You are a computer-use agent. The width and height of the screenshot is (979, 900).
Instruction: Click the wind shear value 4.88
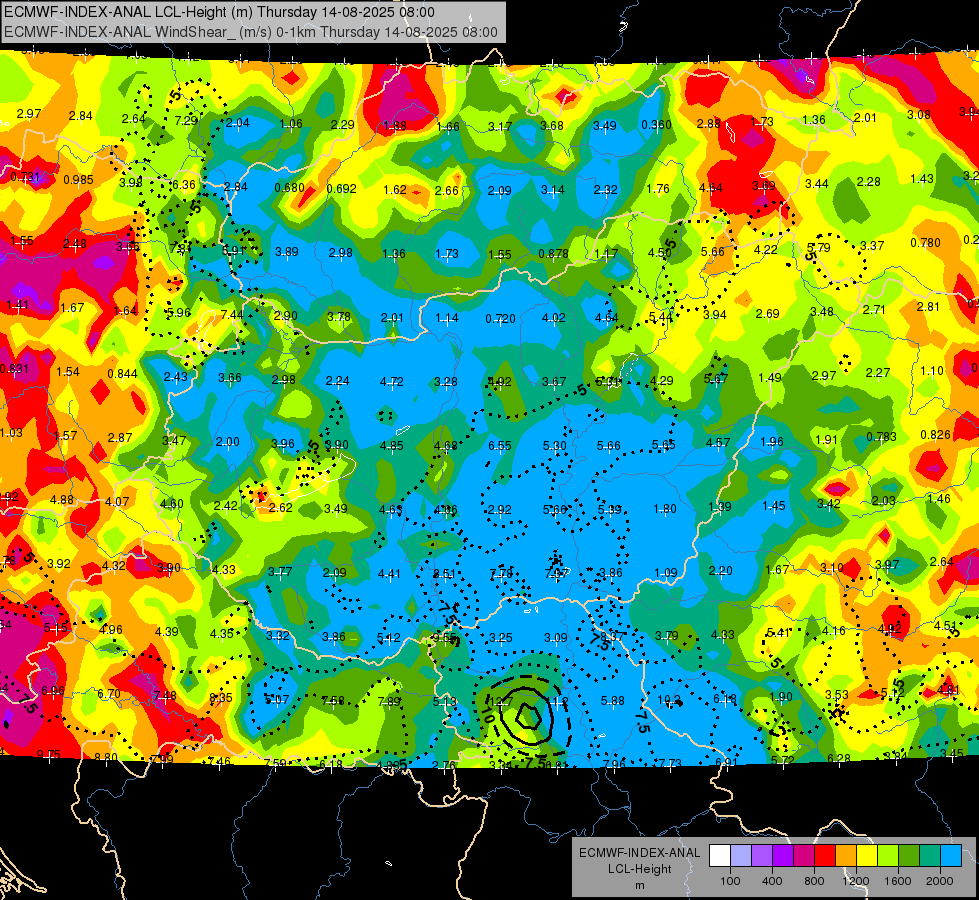tap(62, 500)
